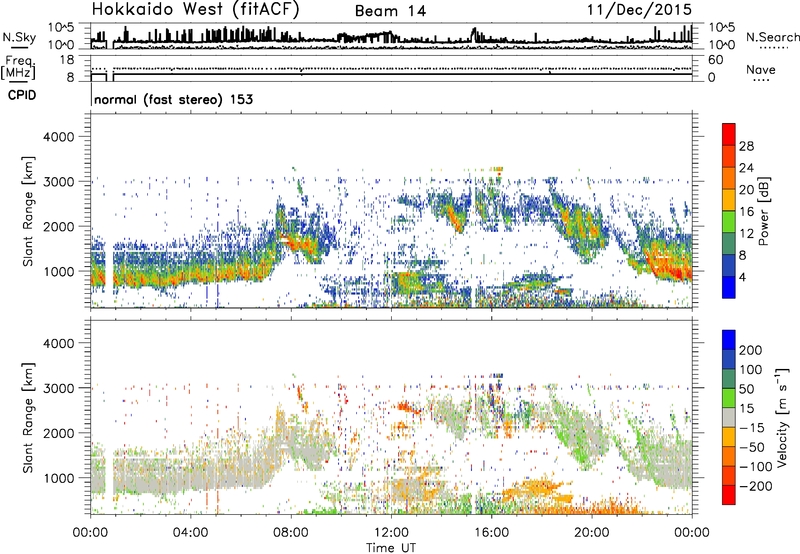Click the 'Freq. [MHz]' axis label
The image size is (800, 554).
tap(18, 67)
